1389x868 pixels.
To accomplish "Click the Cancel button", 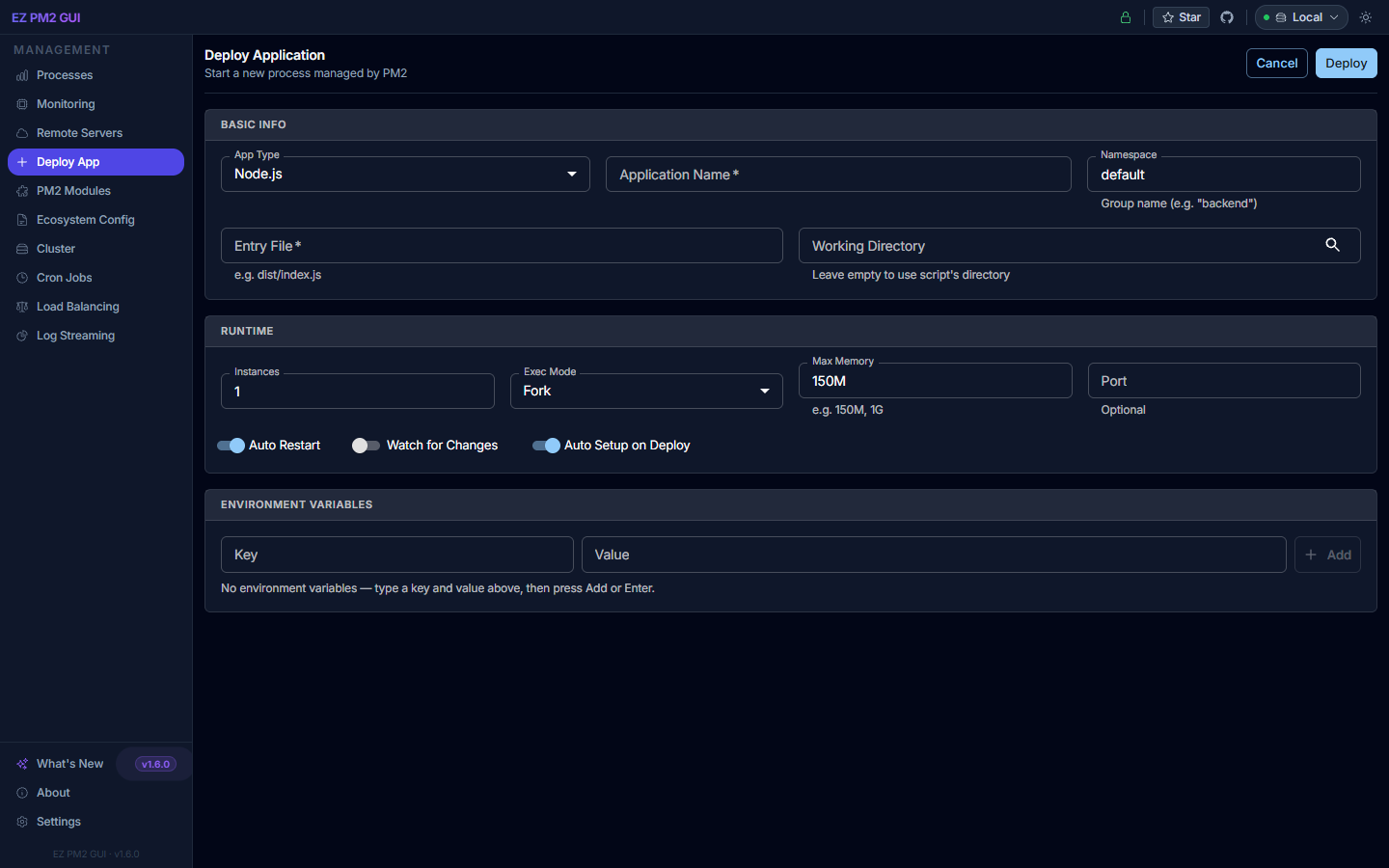I will click(x=1276, y=64).
